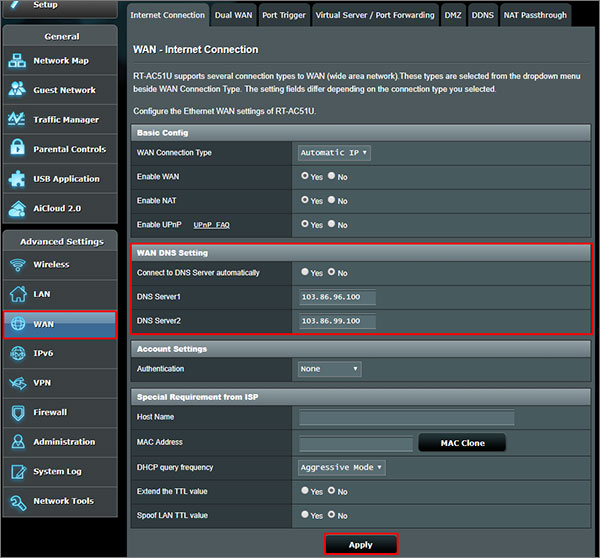Select the Parental Controls lock icon
The image size is (600, 558).
click(x=17, y=149)
